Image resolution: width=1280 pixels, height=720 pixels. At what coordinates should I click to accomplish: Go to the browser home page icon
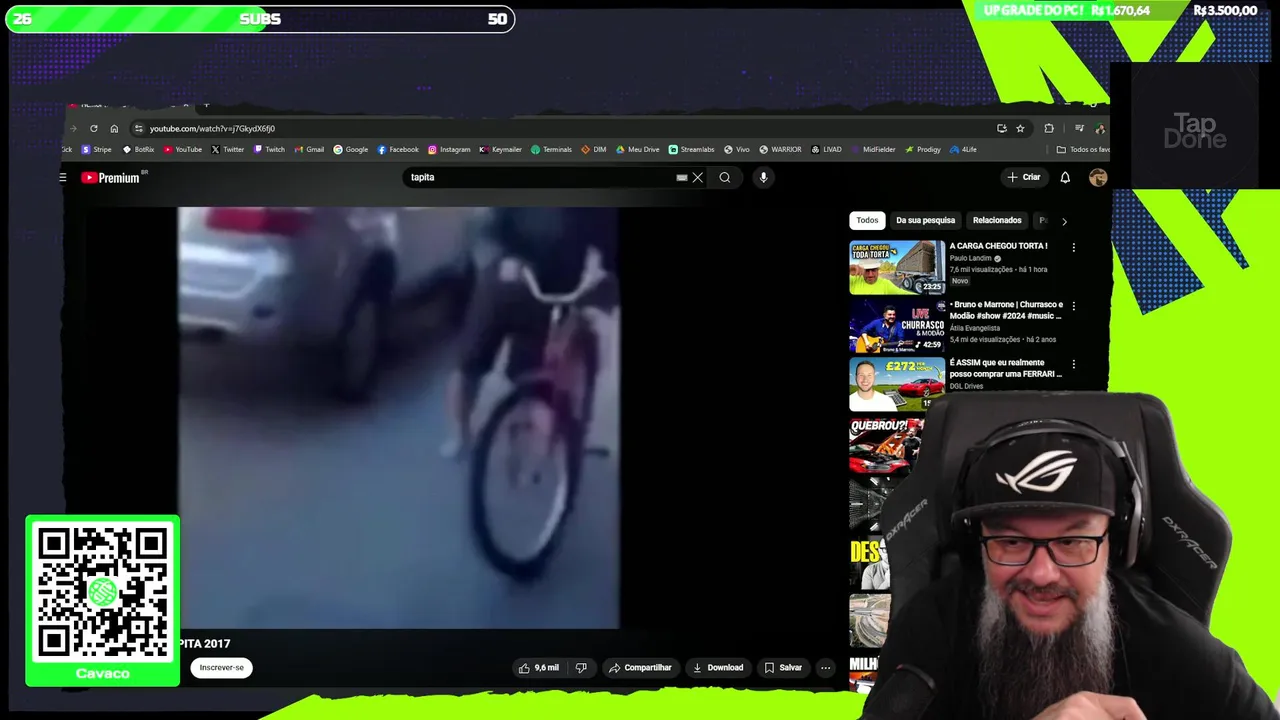tap(114, 128)
